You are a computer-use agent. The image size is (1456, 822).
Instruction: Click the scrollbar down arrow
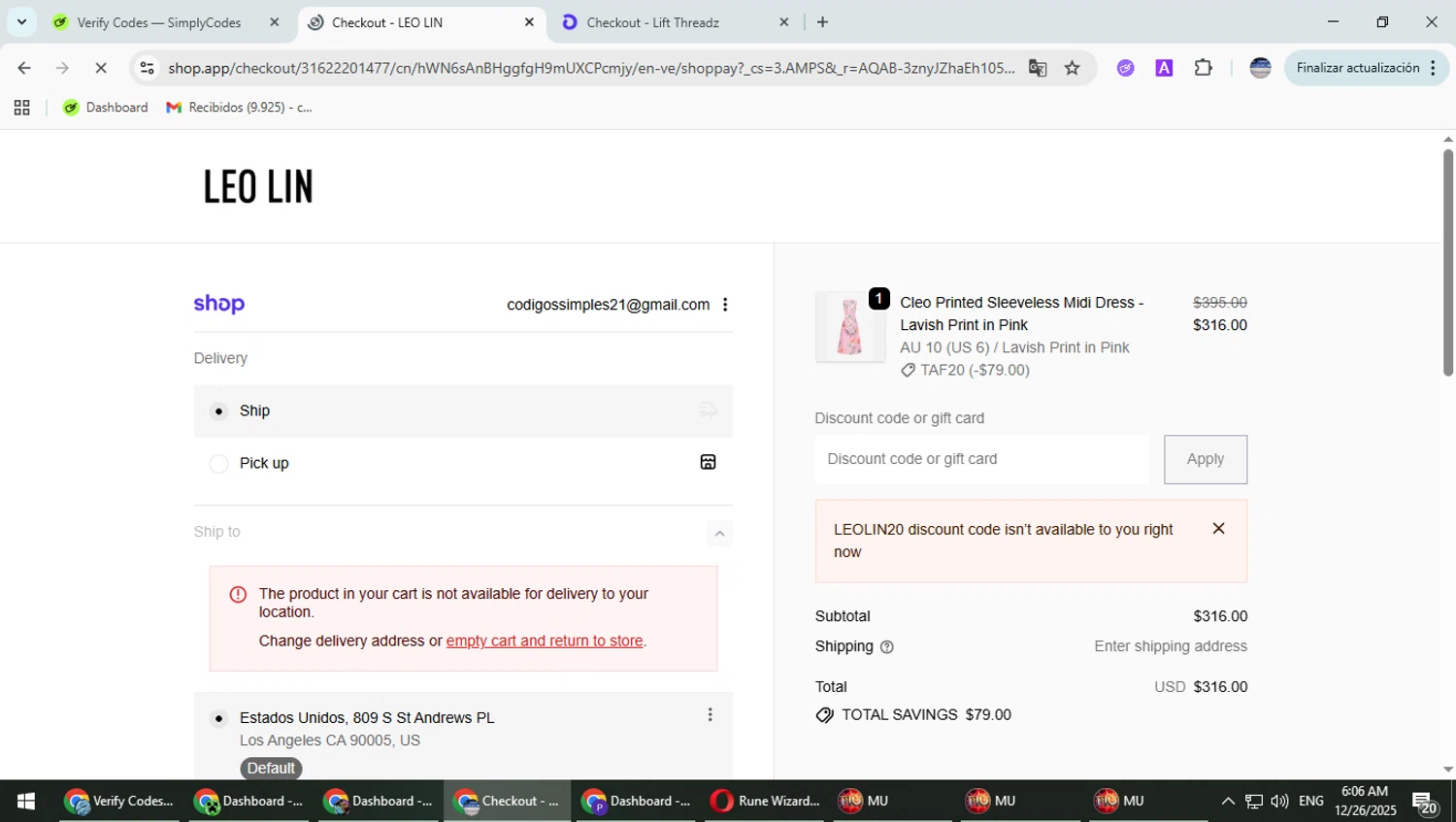1447,770
